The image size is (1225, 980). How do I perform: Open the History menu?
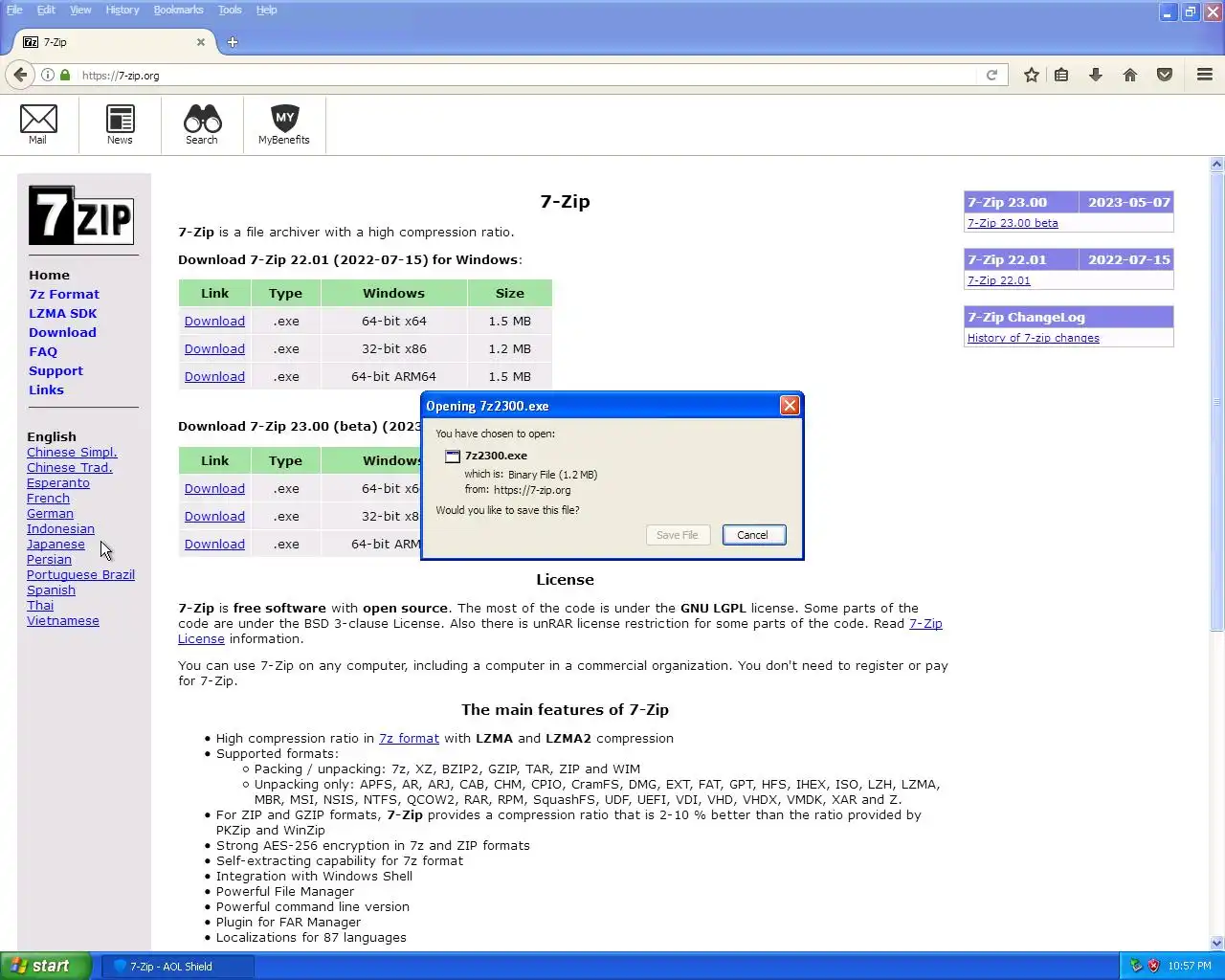[122, 10]
